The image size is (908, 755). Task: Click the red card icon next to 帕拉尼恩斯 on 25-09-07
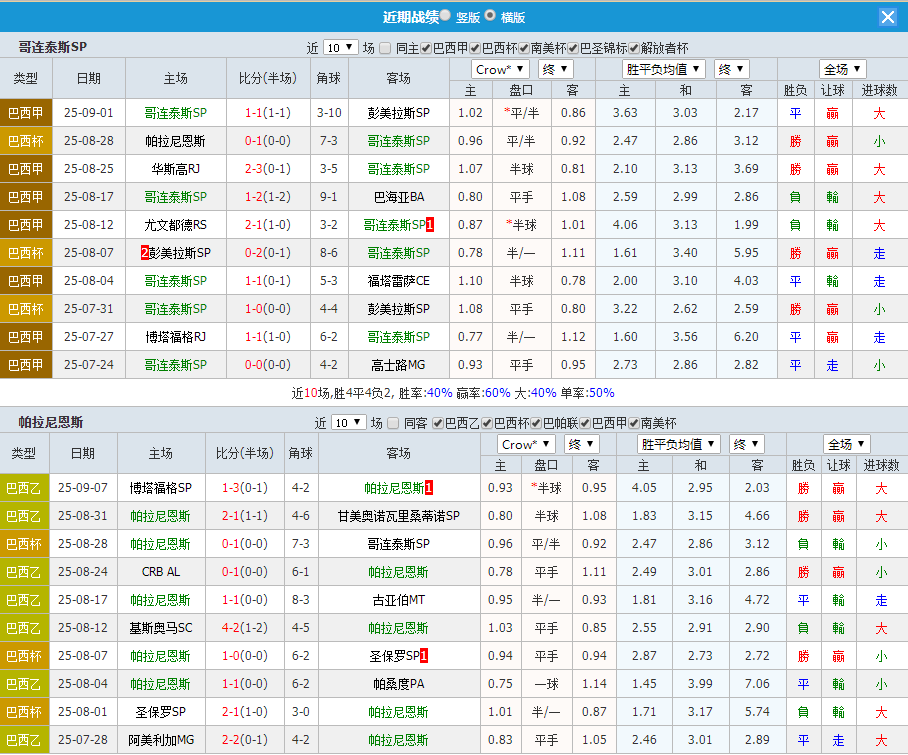427,488
